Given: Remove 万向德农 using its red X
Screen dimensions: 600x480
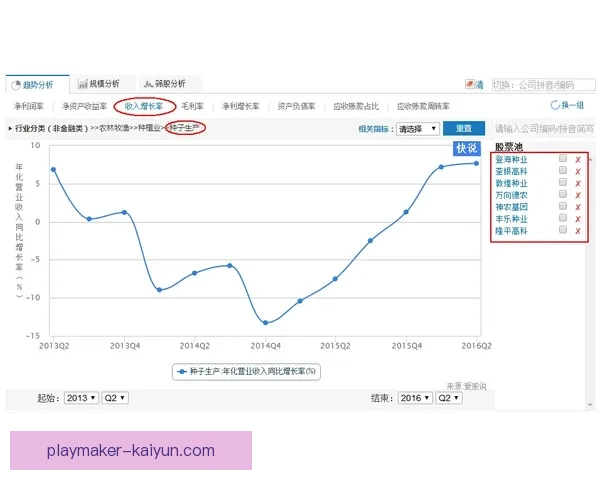Looking at the screenshot, I should [x=578, y=195].
